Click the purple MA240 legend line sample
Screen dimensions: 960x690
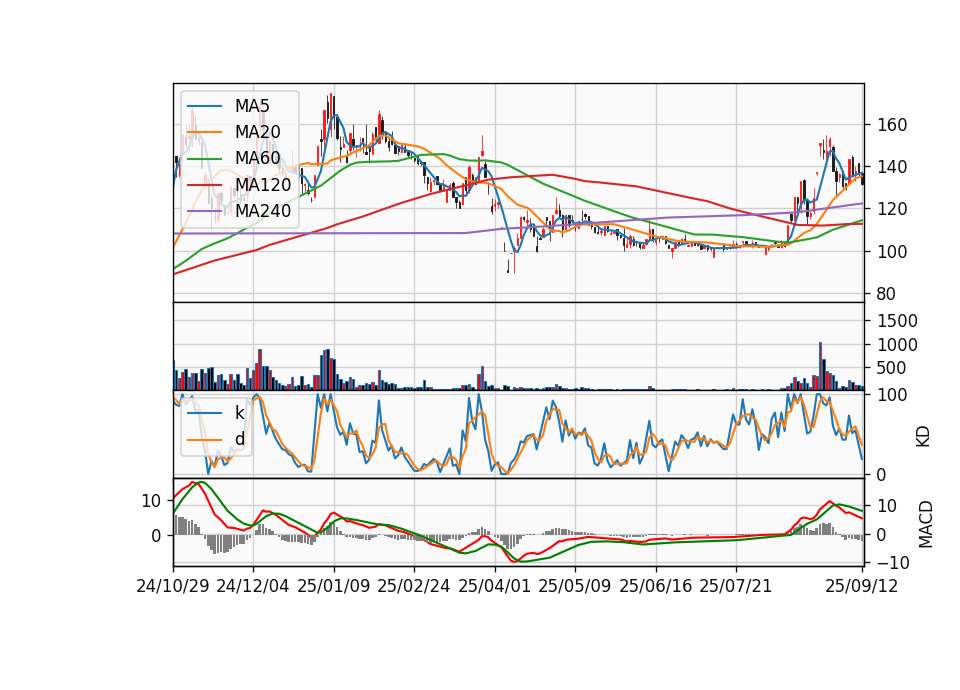pos(204,211)
